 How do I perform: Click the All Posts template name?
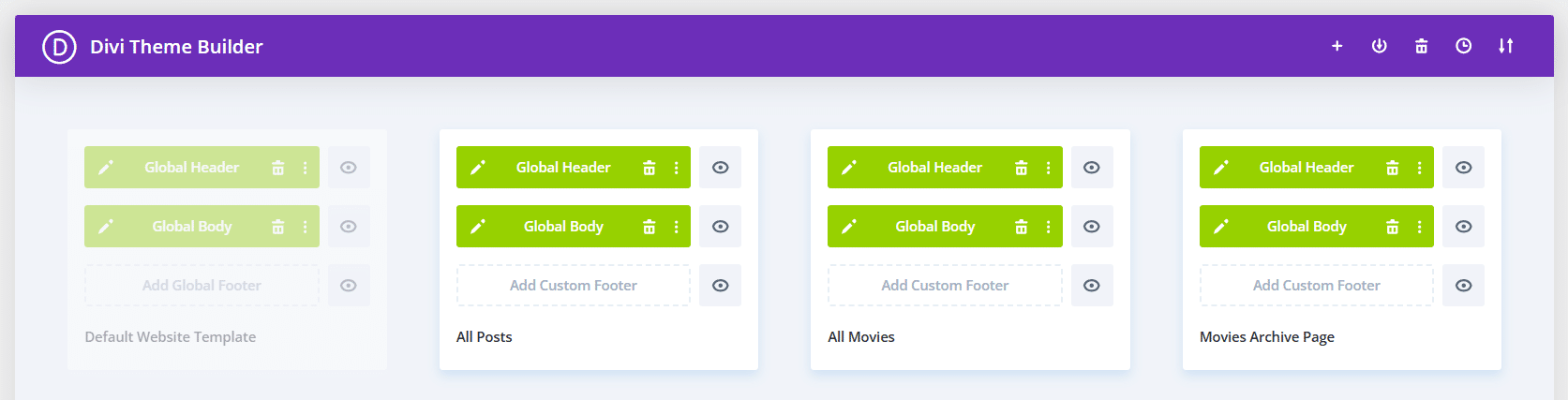[485, 337]
